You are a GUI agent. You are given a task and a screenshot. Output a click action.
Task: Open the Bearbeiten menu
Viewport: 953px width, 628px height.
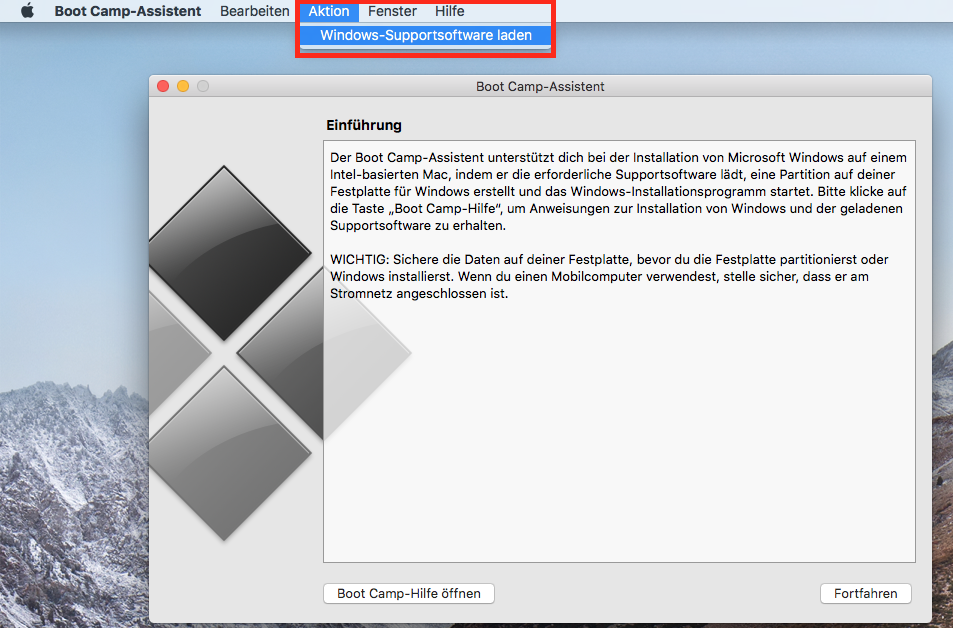point(255,11)
